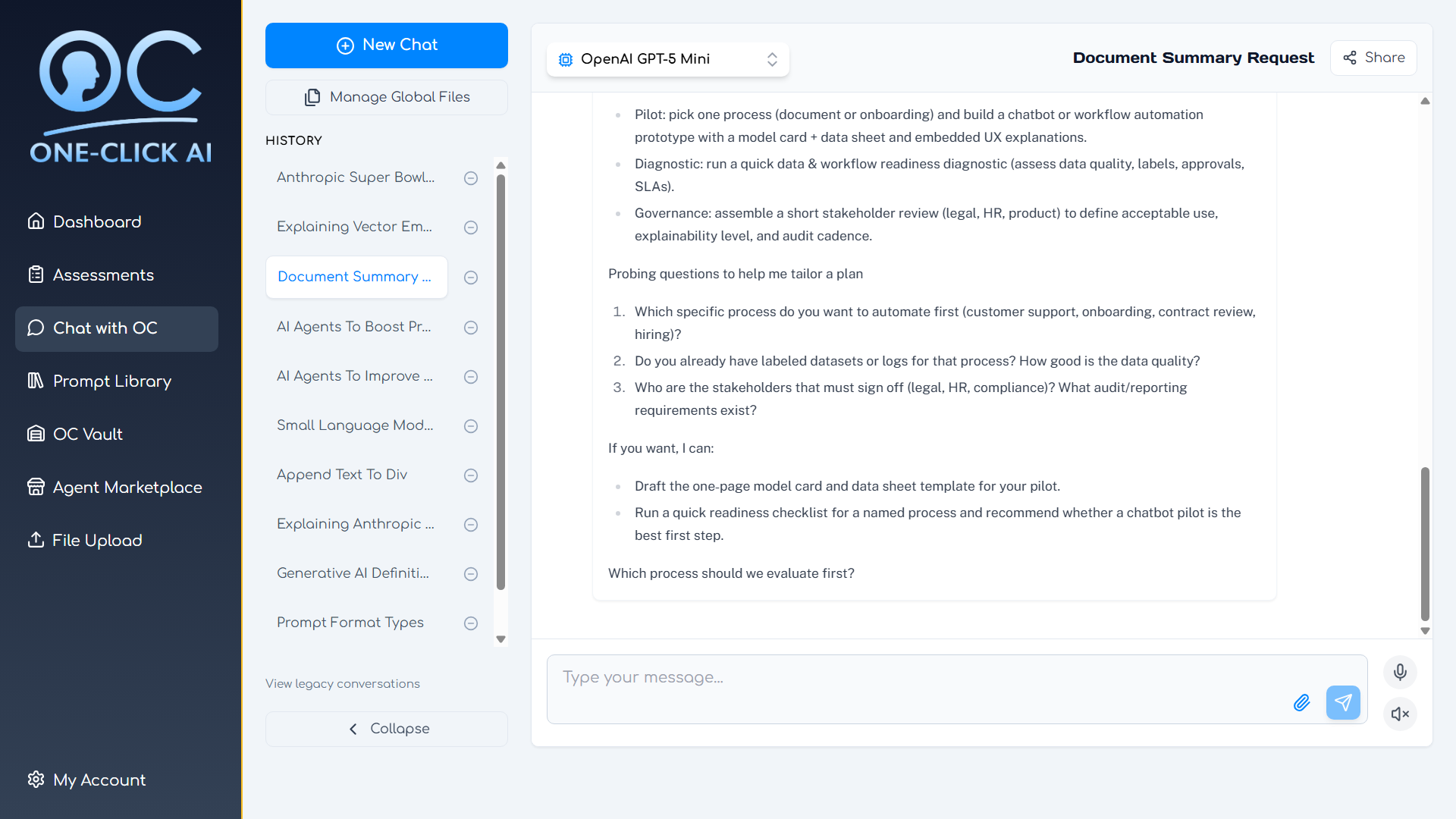Click the paperclip attach file icon
The width and height of the screenshot is (1456, 819).
tap(1301, 703)
